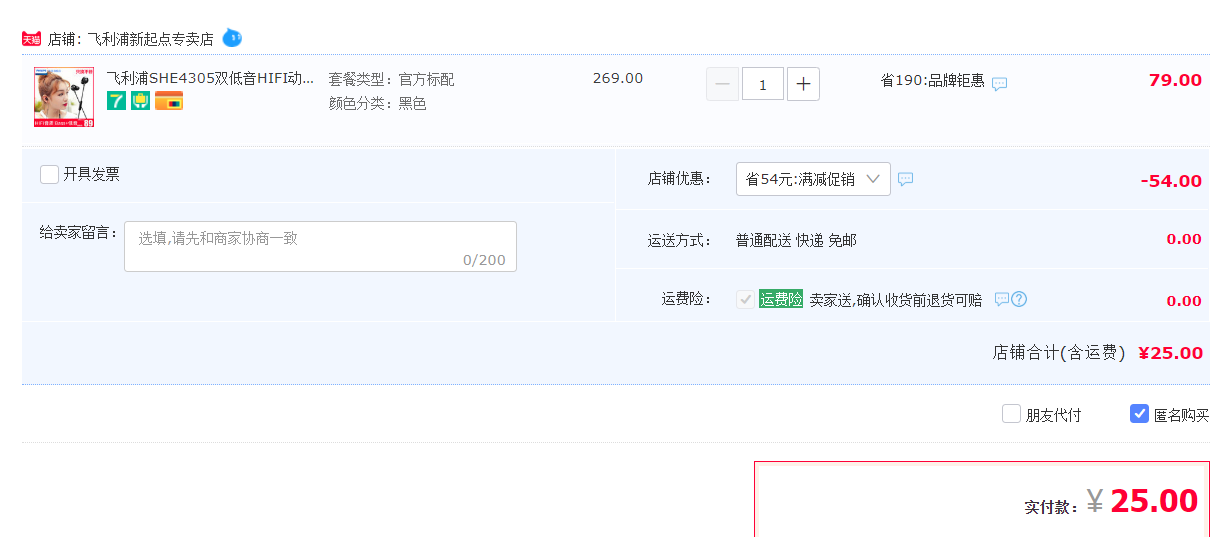Click the 颜色分类：黑色 text
The width and height of the screenshot is (1227, 537).
pos(377,103)
